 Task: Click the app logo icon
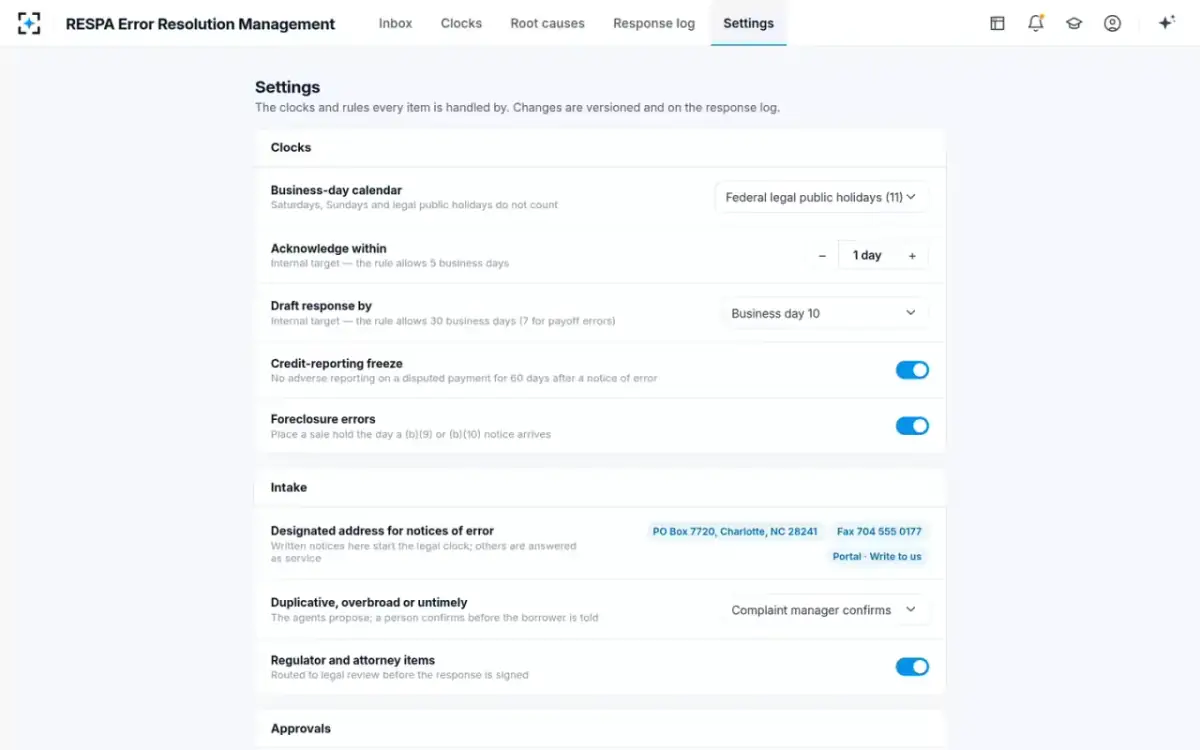coord(29,23)
